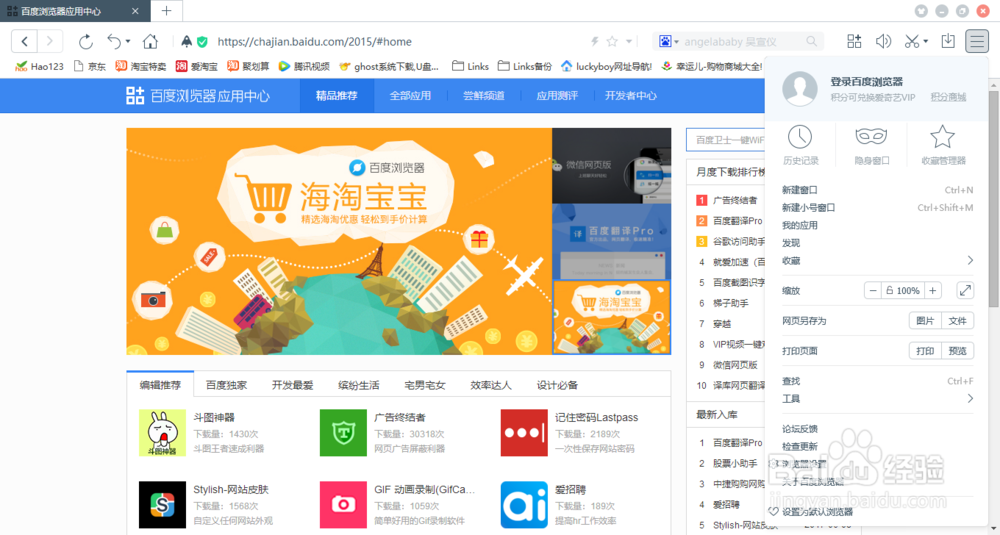Click 微信网页版 banner thumbnail
The image size is (1000, 535).
[612, 166]
